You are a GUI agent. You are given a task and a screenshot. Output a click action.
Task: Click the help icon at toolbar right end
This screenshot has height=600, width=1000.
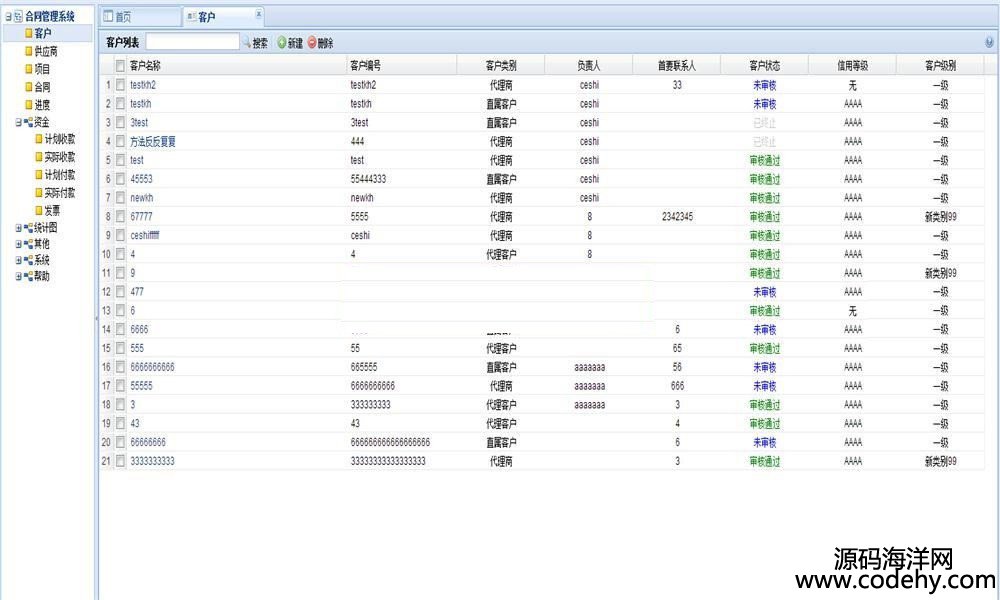coord(989,42)
